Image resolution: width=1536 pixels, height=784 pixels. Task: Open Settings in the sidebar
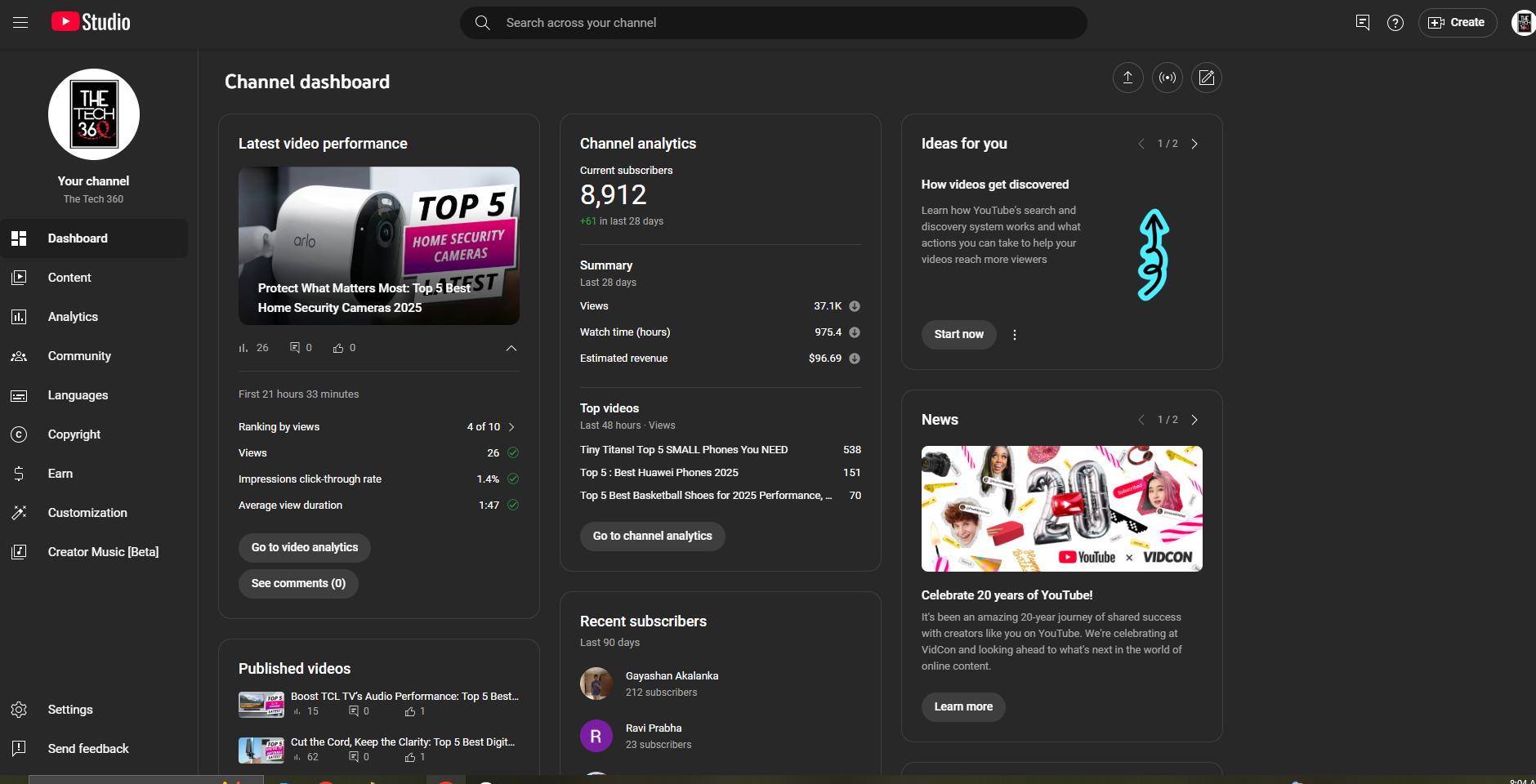click(94, 710)
